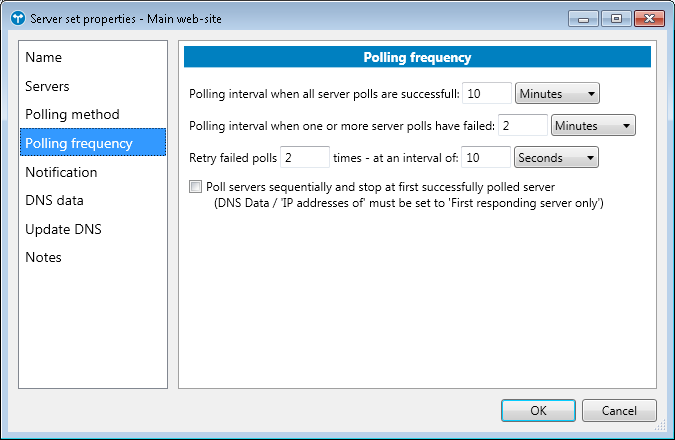Click the retry failed polls count field

pyautogui.click(x=305, y=157)
